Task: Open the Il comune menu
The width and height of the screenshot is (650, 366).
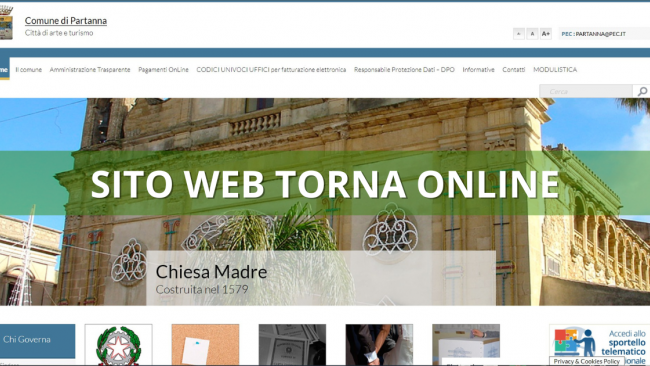Action: pyautogui.click(x=29, y=70)
